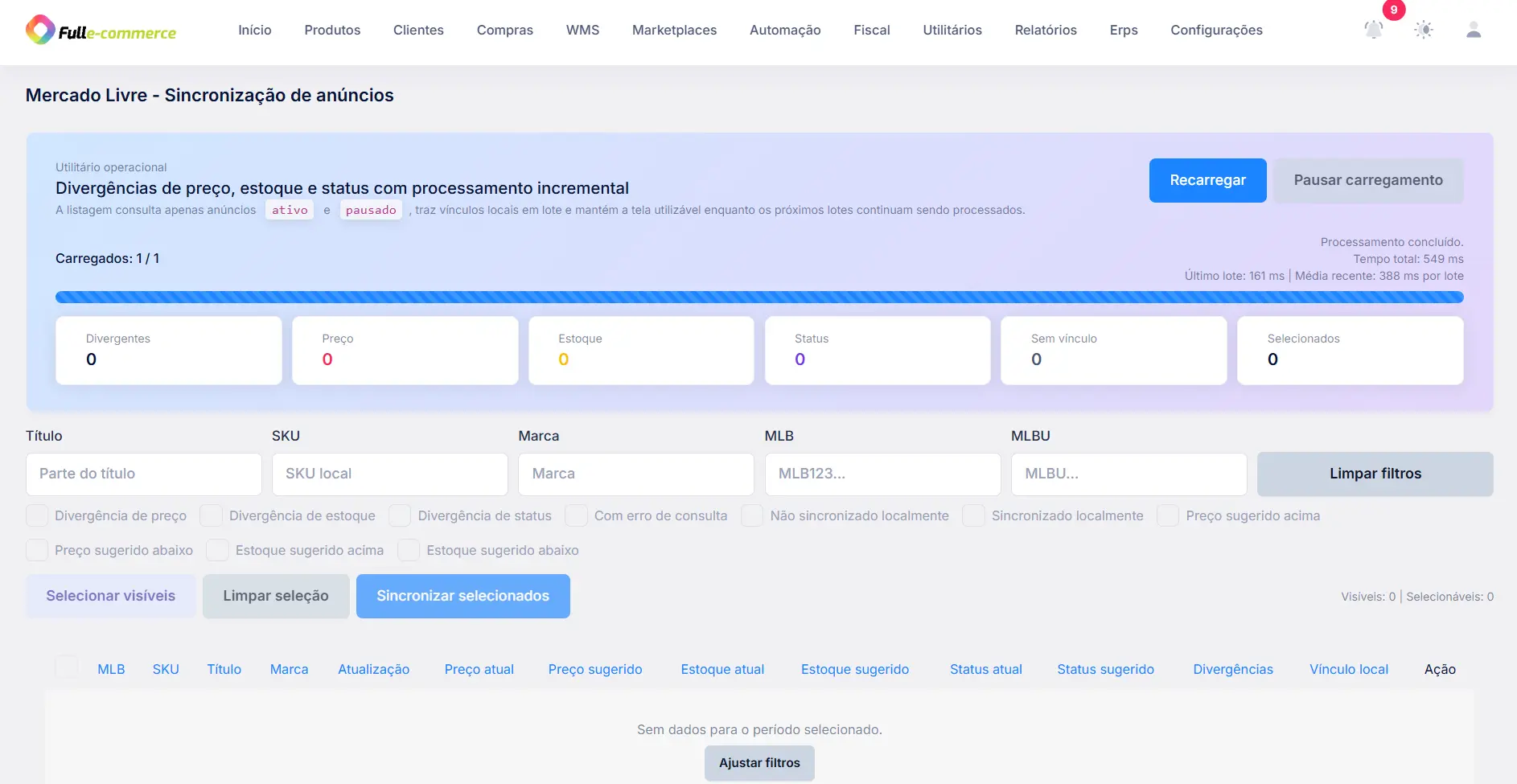
Task: Click the Recarregar button
Action: (1207, 180)
